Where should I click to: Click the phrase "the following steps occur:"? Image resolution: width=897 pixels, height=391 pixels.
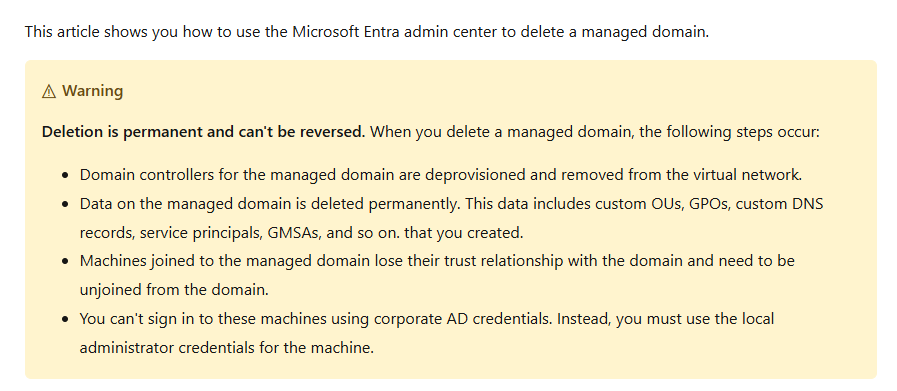(729, 132)
